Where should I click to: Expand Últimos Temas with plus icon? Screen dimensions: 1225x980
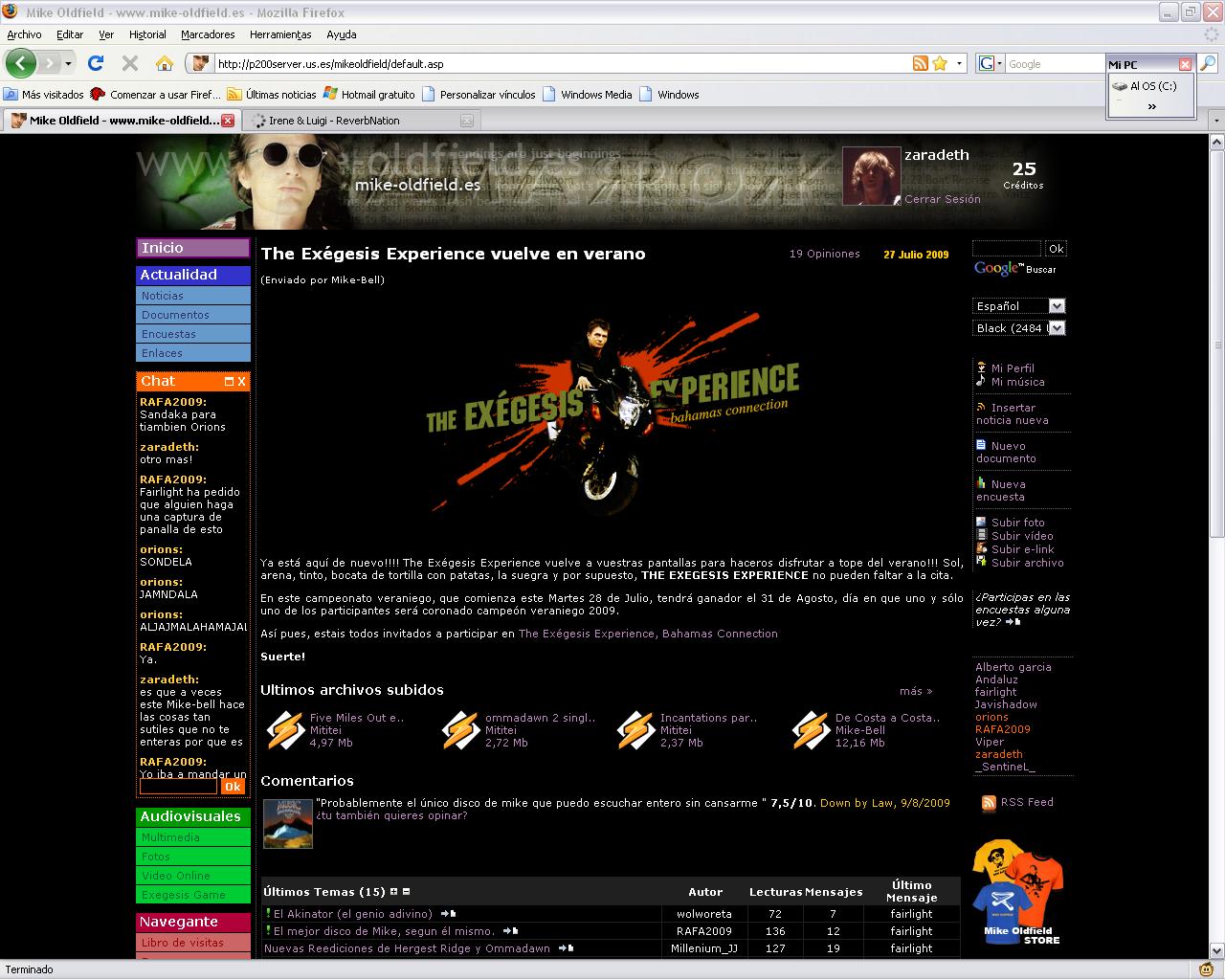(x=393, y=891)
